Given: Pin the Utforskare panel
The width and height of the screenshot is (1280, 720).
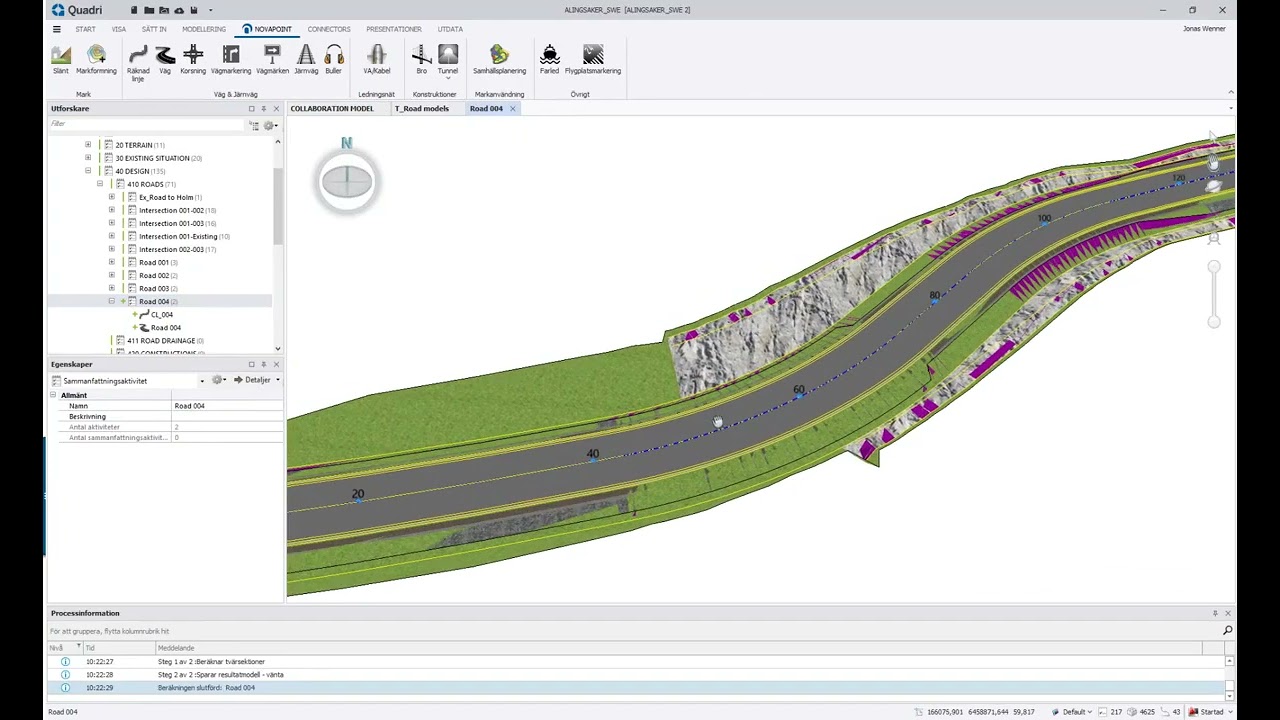Looking at the screenshot, I should click(x=264, y=109).
